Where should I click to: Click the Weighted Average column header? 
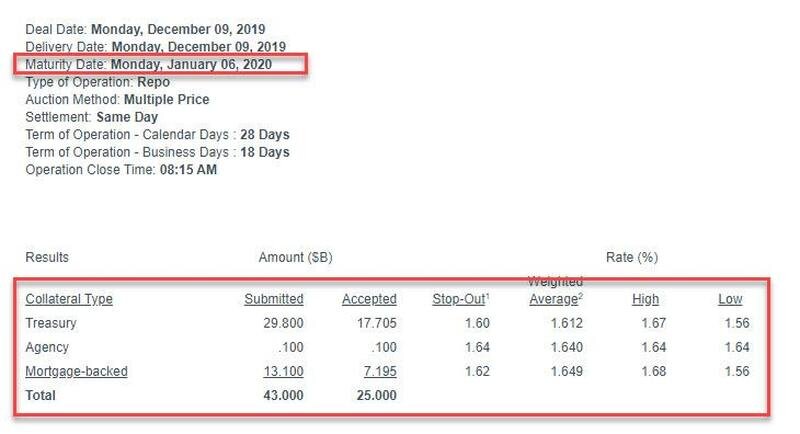tap(556, 291)
